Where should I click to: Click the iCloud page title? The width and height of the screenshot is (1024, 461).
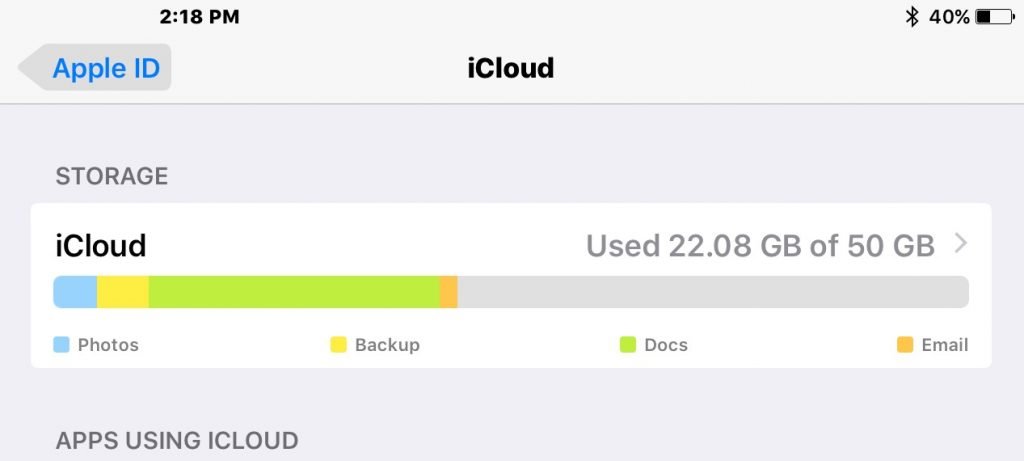[x=511, y=68]
